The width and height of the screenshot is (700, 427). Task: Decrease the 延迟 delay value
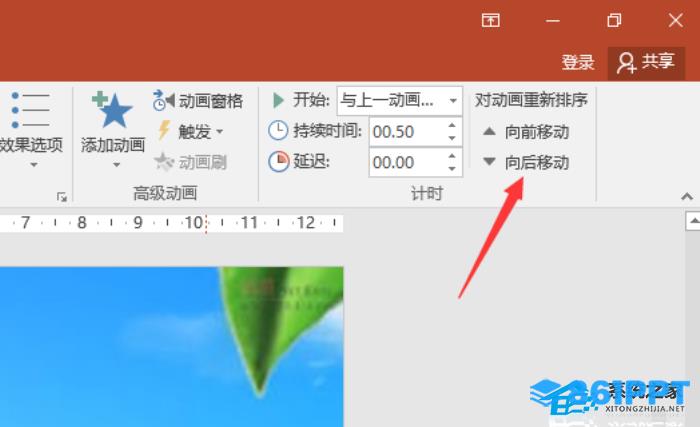pos(452,168)
